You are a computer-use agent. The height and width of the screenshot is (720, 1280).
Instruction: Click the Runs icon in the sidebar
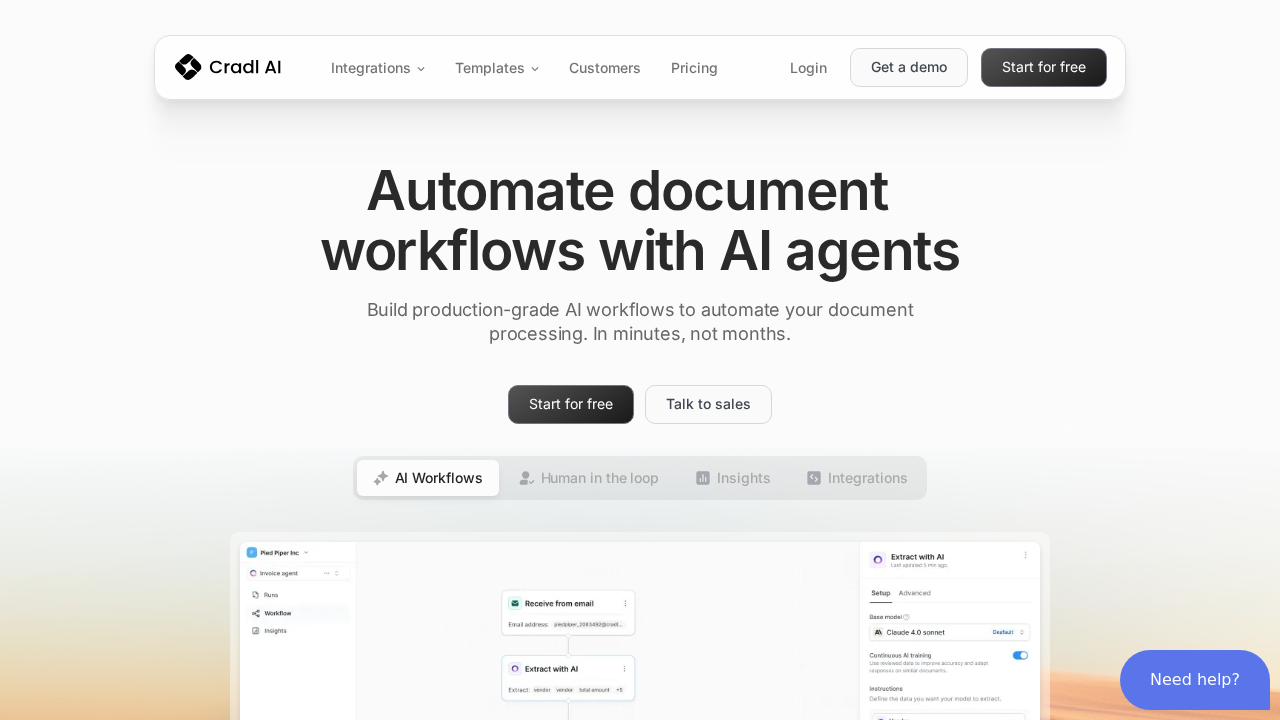(256, 595)
